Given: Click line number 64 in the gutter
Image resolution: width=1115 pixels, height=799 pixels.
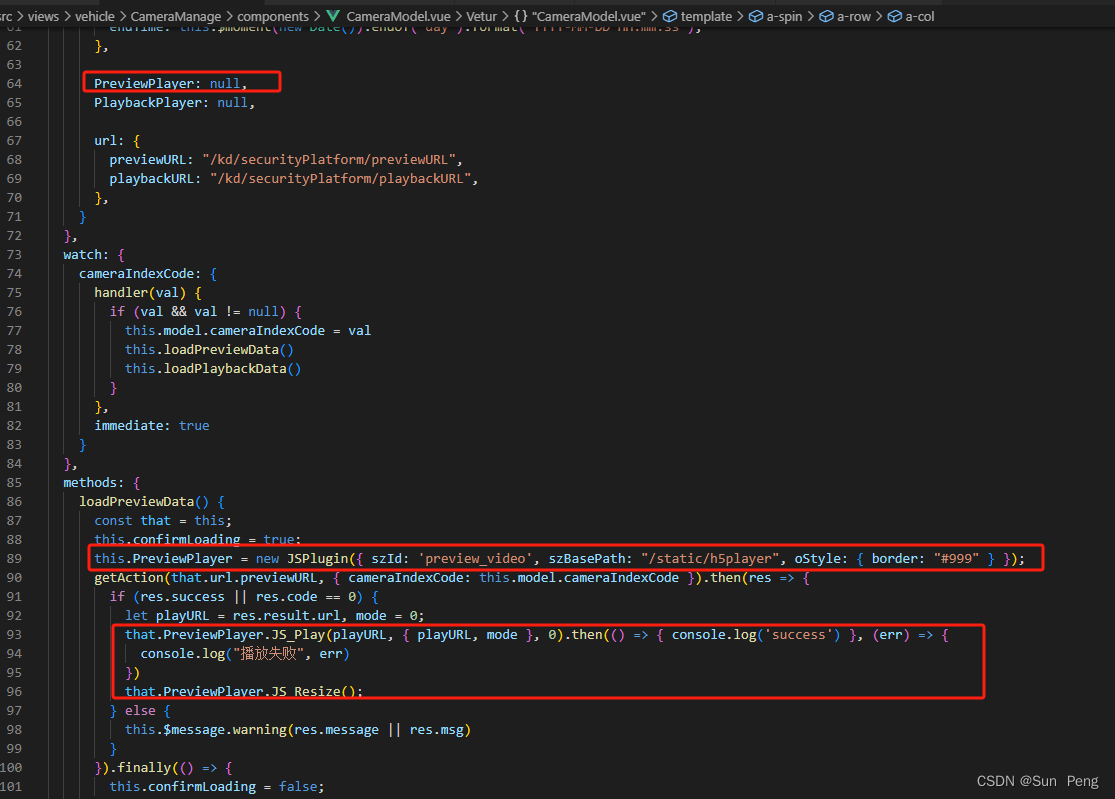Looking at the screenshot, I should click(x=14, y=83).
